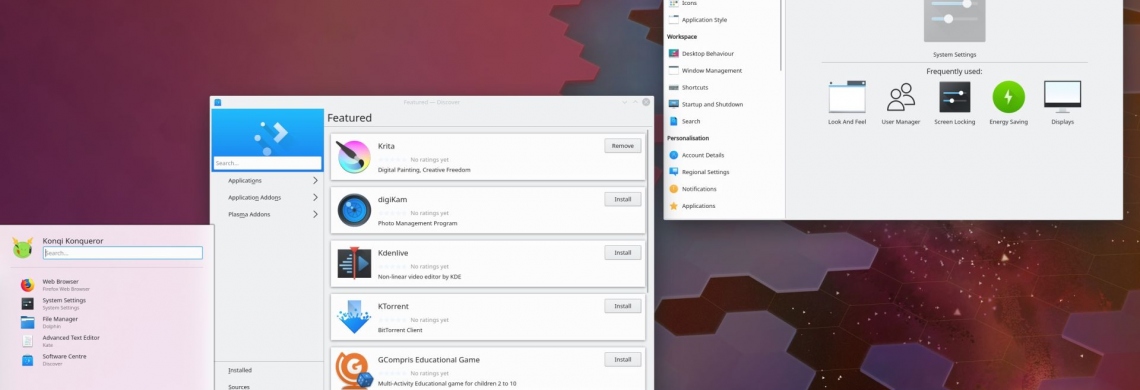Maximize the Discover window
This screenshot has height=390, width=1140.
635,103
